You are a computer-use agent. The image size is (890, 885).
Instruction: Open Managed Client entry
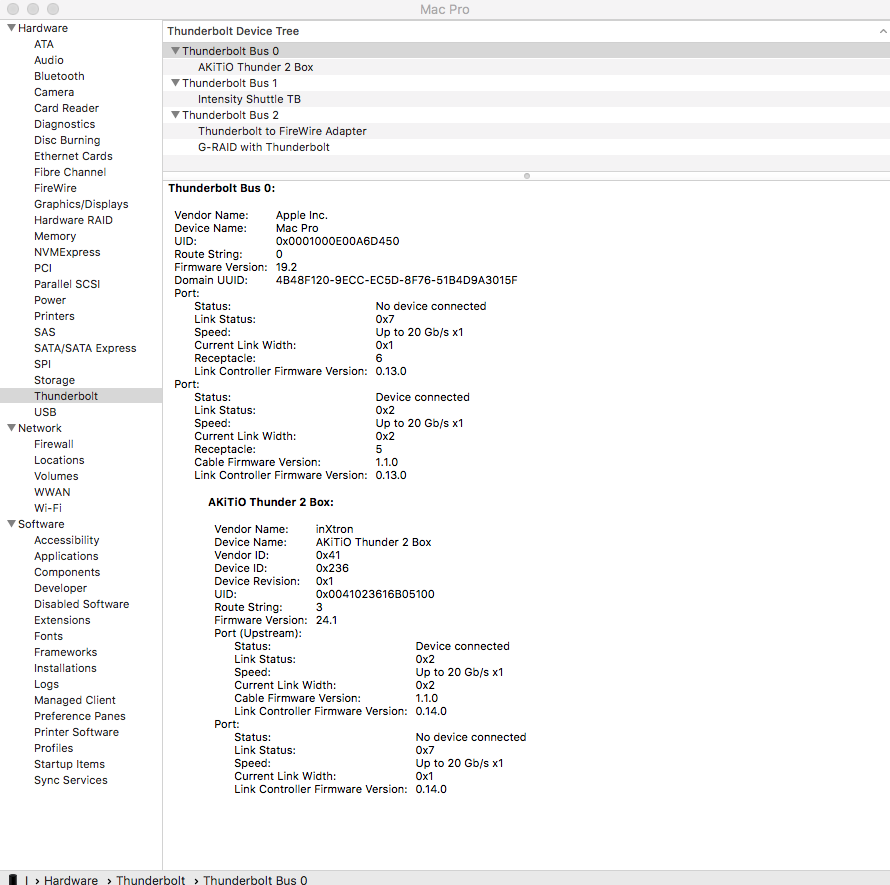(x=74, y=700)
